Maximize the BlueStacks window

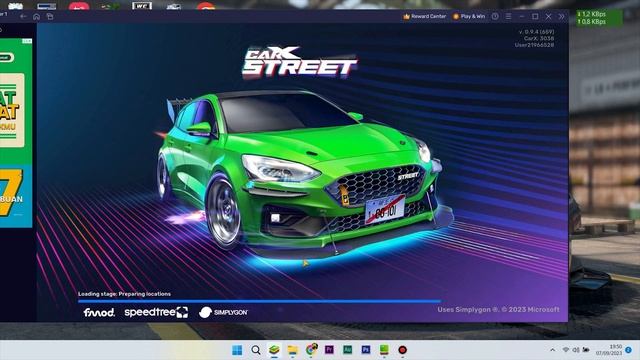point(535,16)
